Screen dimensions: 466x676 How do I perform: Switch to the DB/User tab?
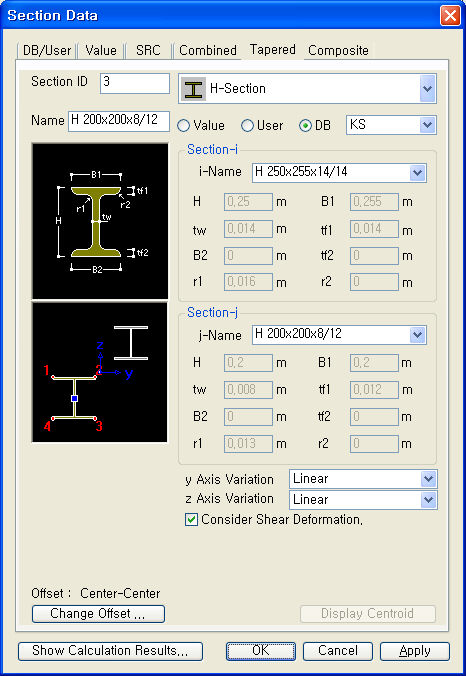[47, 51]
